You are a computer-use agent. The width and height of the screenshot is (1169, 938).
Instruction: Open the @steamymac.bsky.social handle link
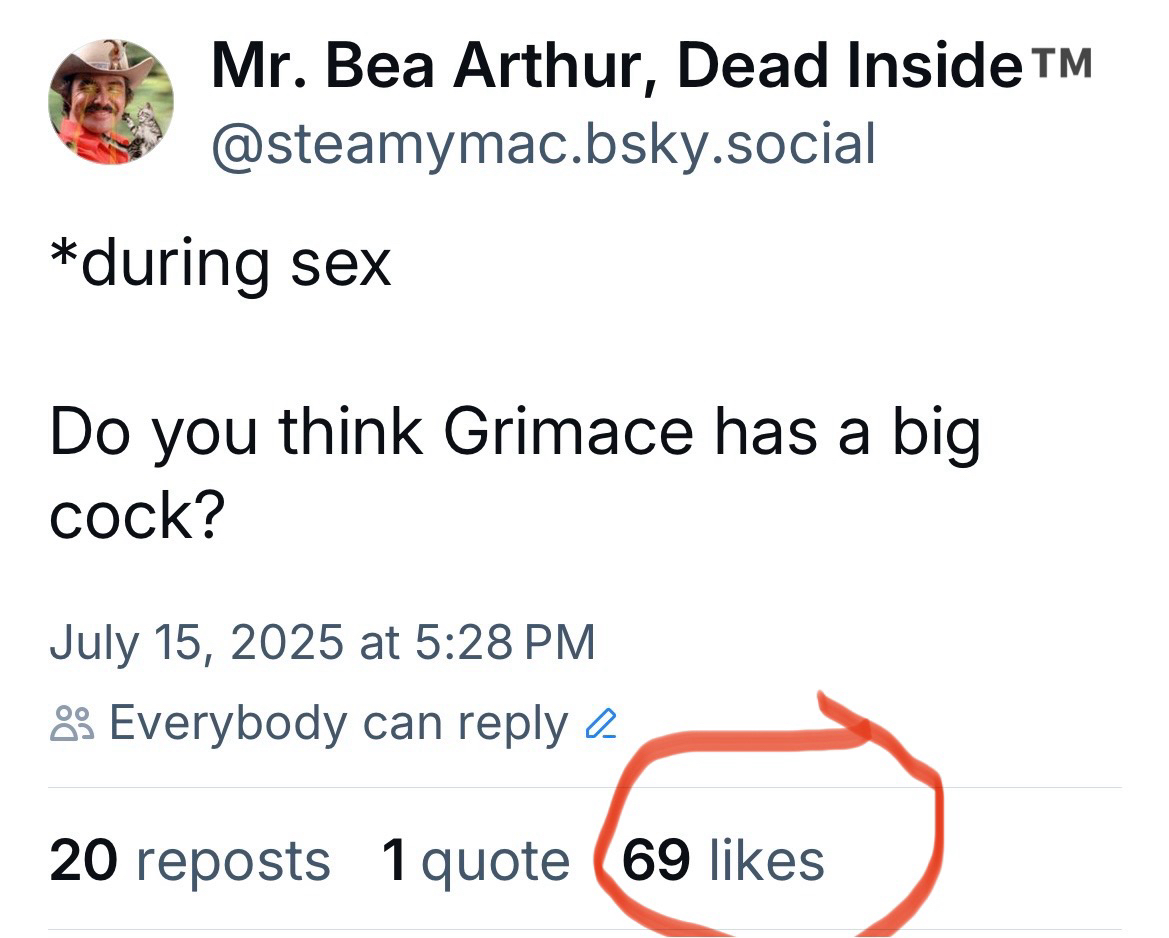tap(543, 143)
